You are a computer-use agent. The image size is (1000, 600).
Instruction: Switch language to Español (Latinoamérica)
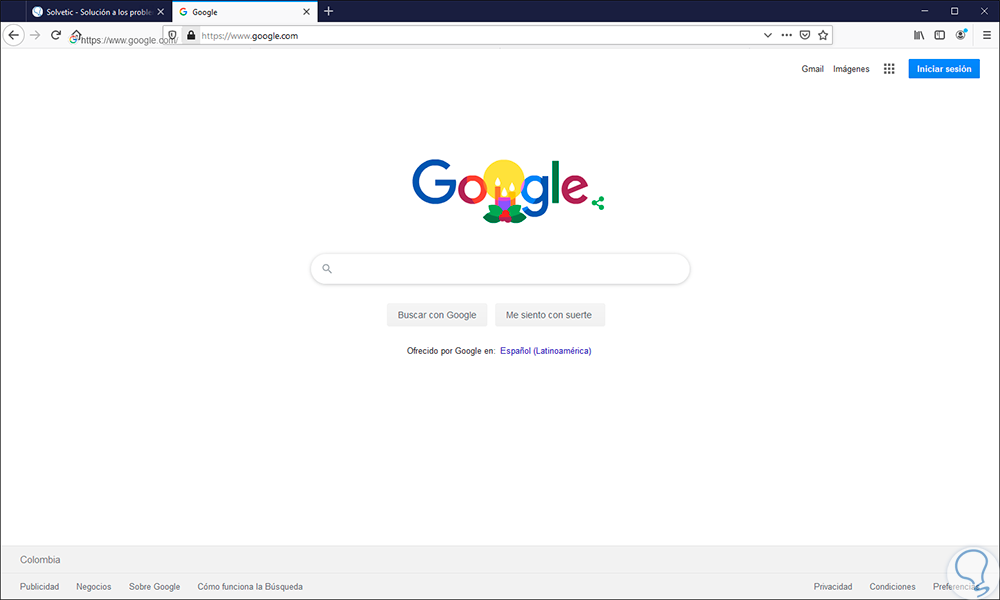coord(545,351)
